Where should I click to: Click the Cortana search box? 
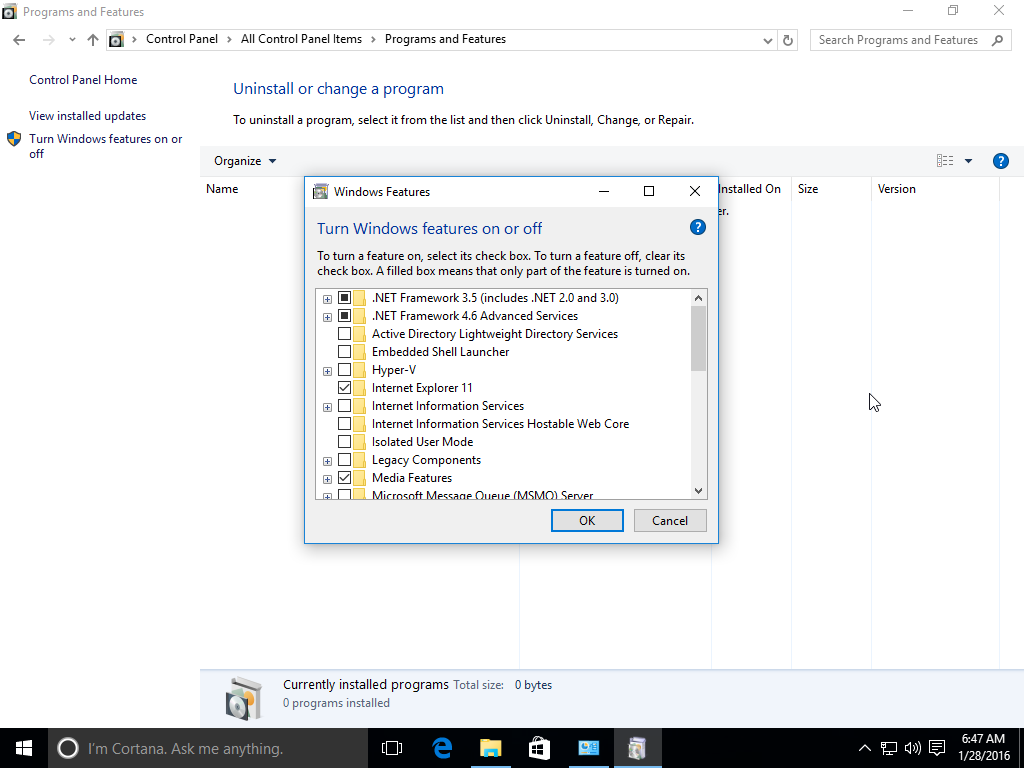(x=208, y=748)
